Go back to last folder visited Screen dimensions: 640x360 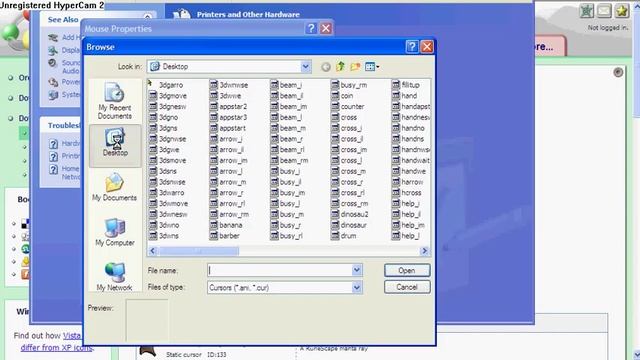pos(325,67)
